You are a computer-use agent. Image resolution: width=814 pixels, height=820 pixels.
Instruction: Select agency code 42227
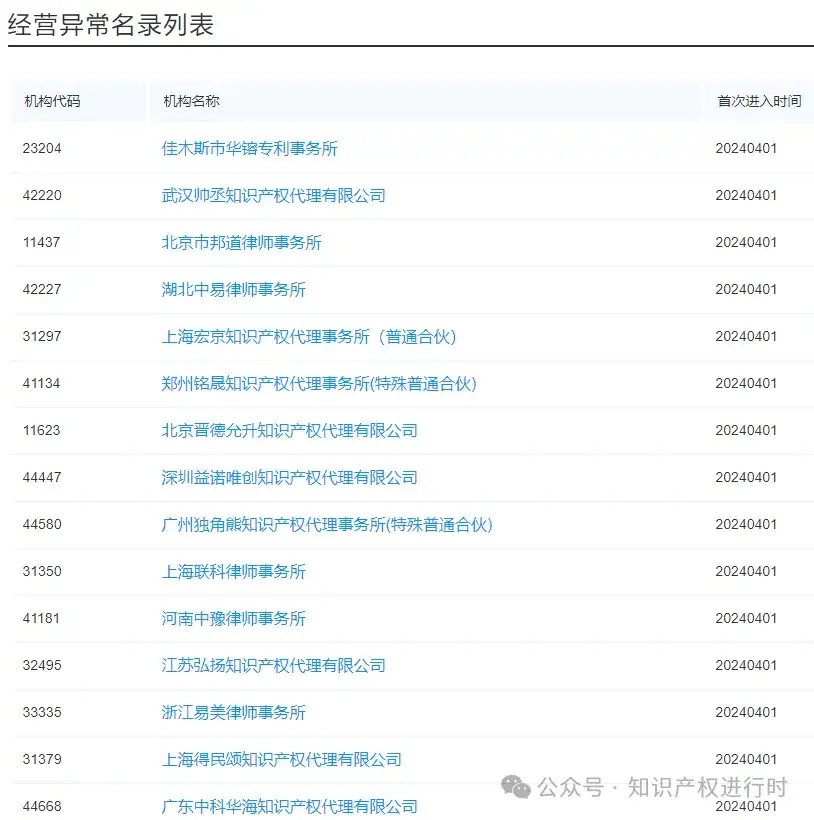pyautogui.click(x=42, y=290)
